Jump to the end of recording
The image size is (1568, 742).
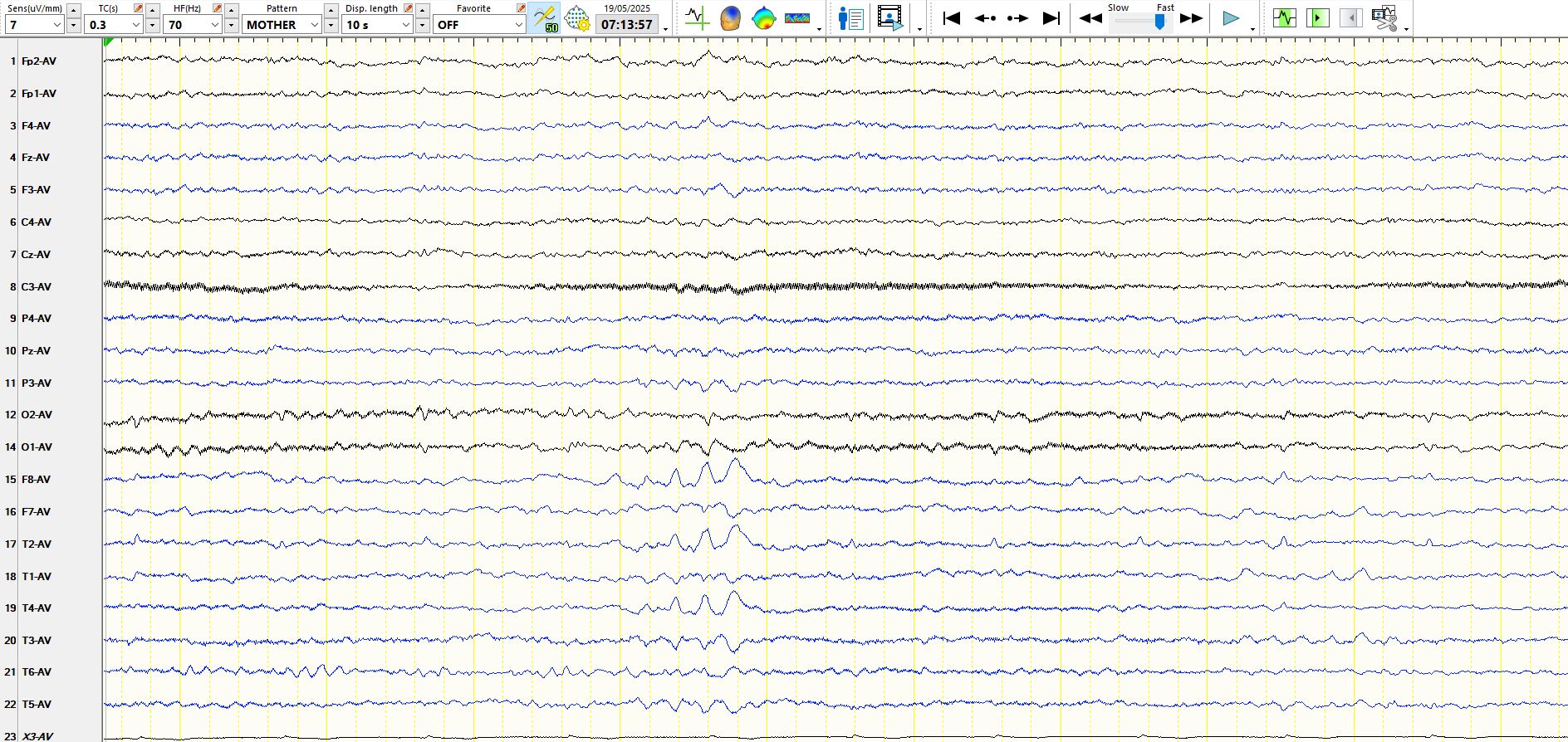tap(1051, 17)
